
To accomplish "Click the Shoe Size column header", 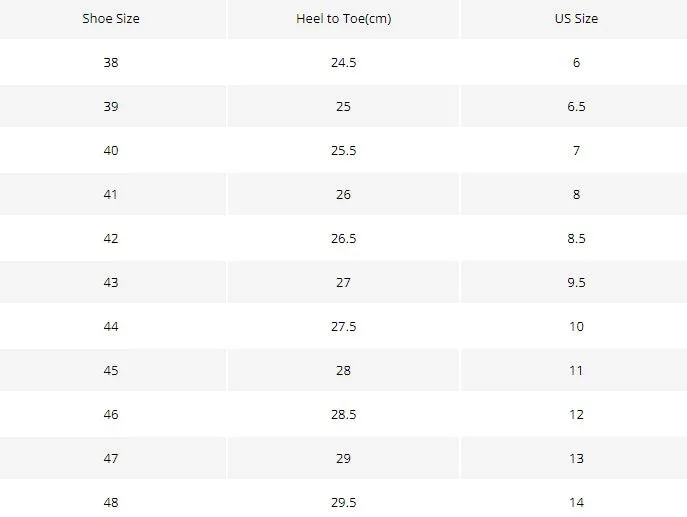I will [111, 18].
